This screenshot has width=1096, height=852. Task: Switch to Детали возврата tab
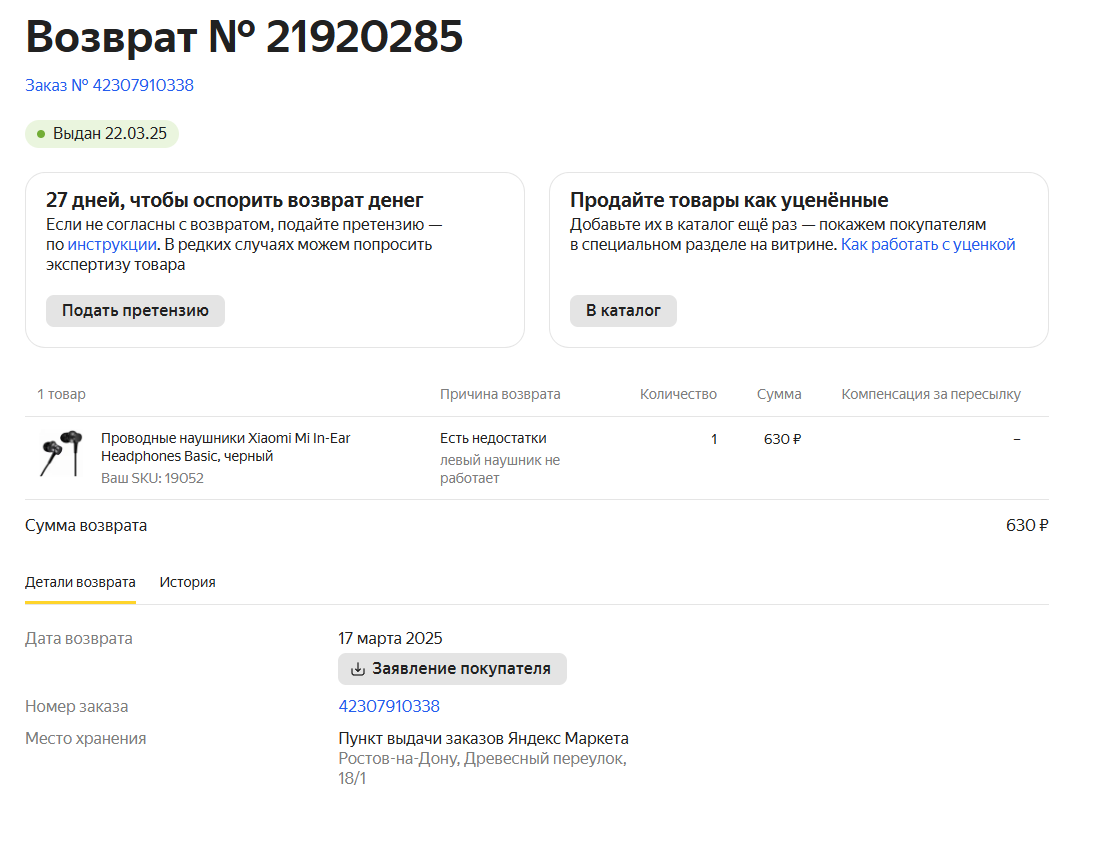tap(80, 582)
